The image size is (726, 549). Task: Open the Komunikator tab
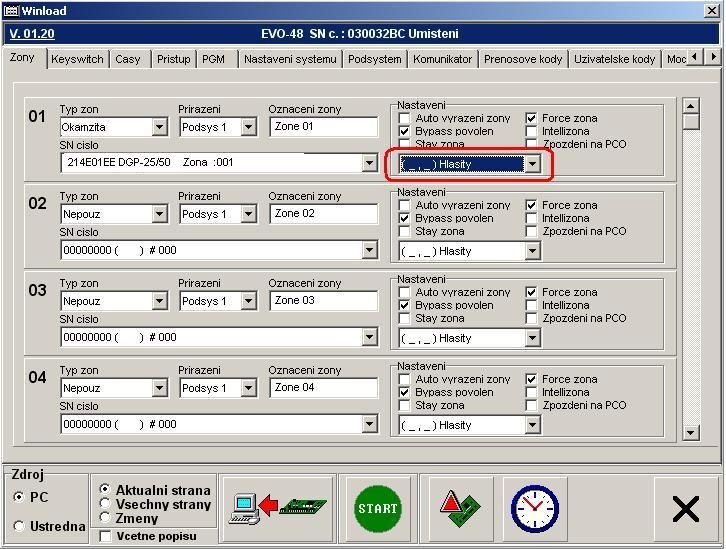tap(442, 59)
